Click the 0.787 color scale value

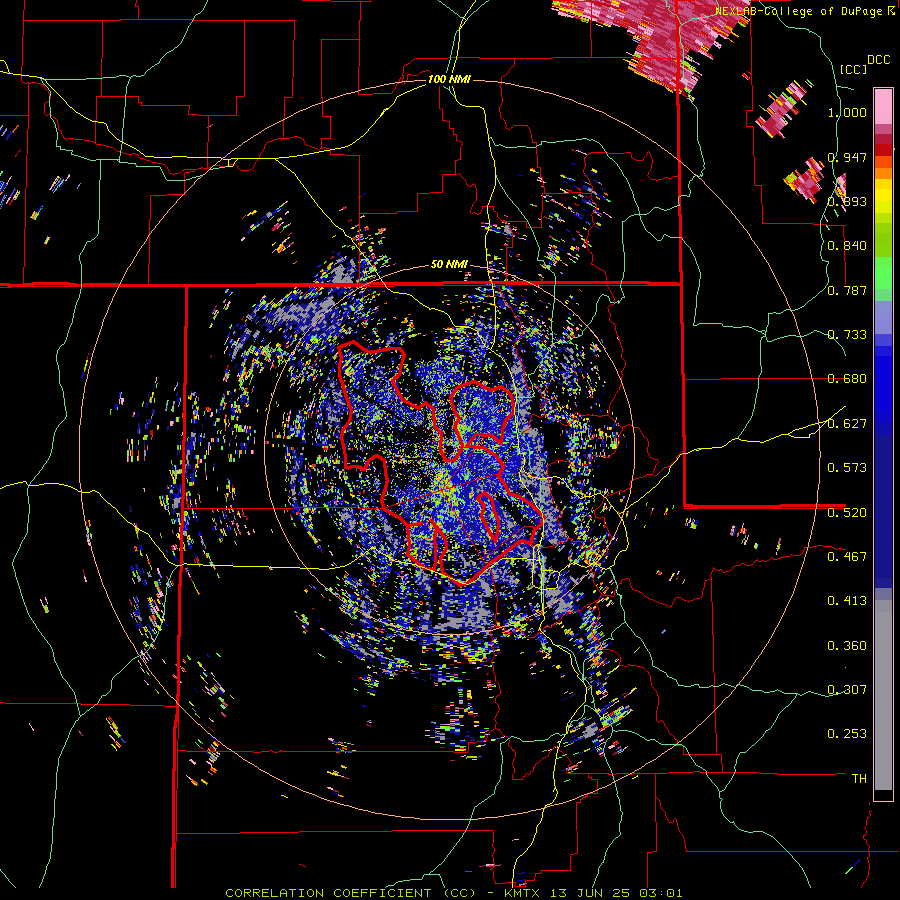pos(847,290)
